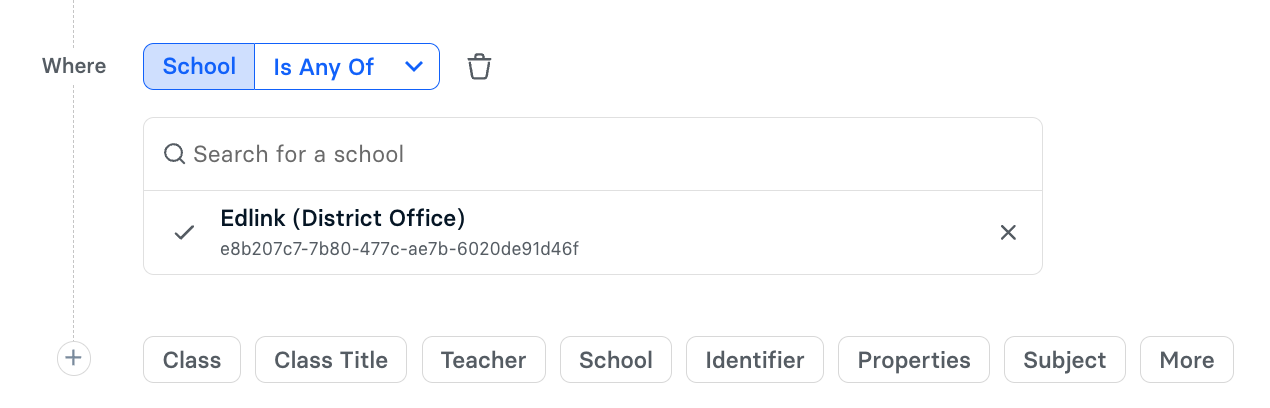1270x408 pixels.
Task: Focus the Search for a school field
Action: point(593,154)
